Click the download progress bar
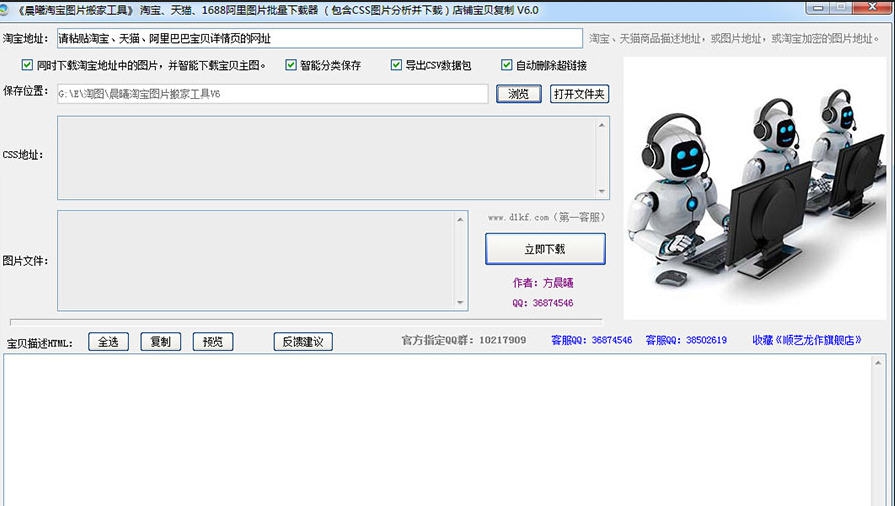The width and height of the screenshot is (895, 506). point(306,322)
